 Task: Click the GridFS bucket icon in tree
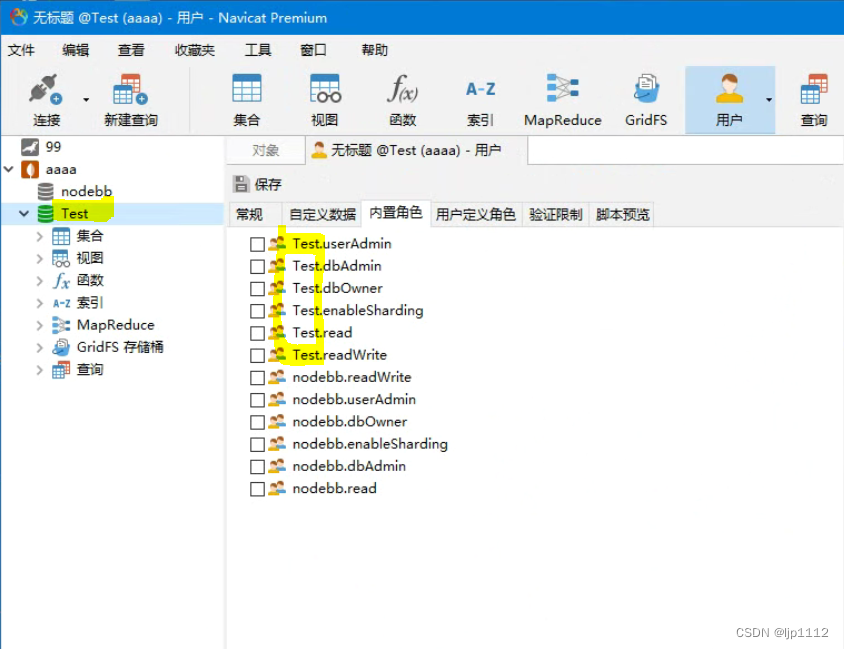61,348
